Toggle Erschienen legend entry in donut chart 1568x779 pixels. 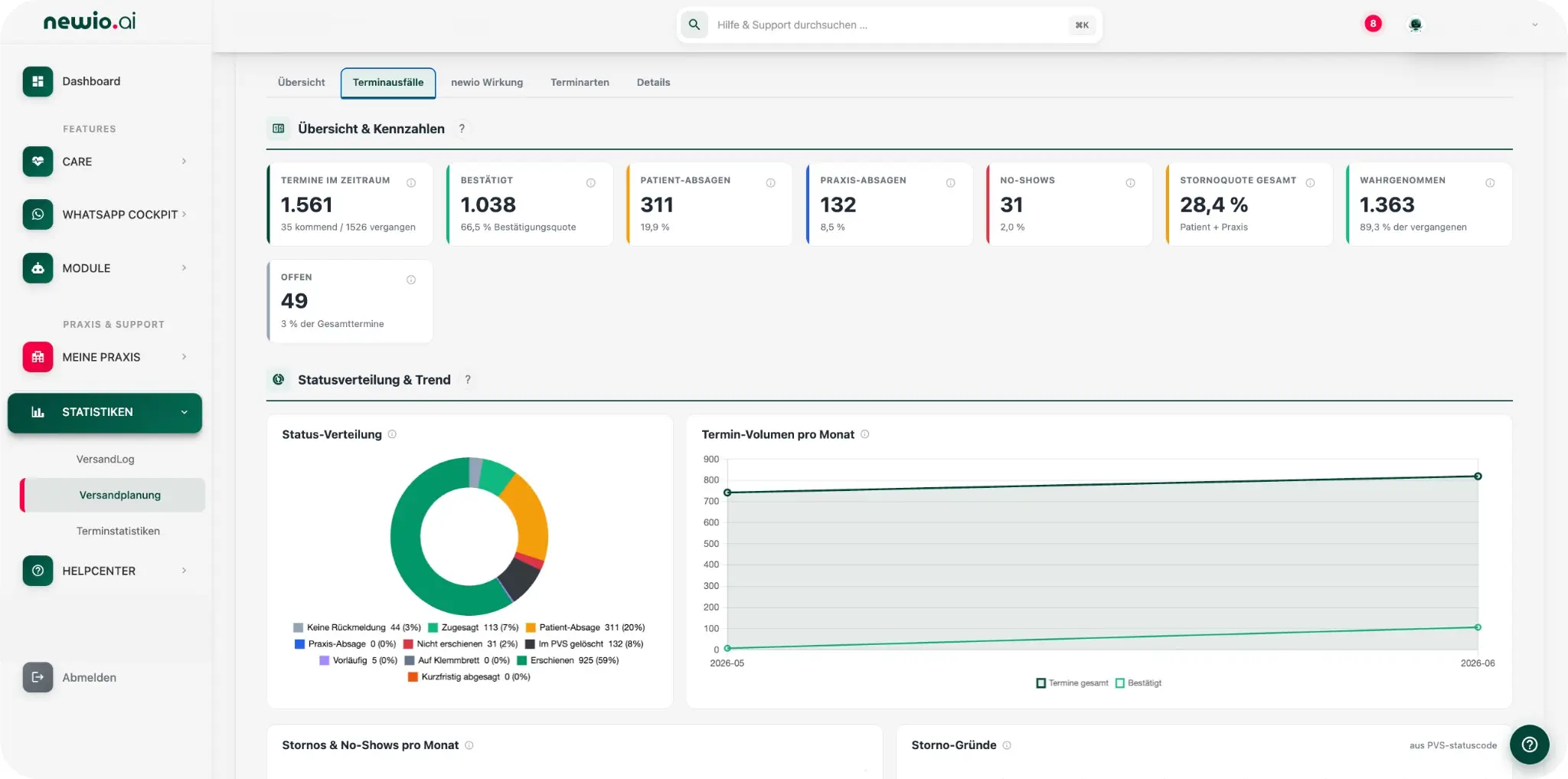[568, 660]
